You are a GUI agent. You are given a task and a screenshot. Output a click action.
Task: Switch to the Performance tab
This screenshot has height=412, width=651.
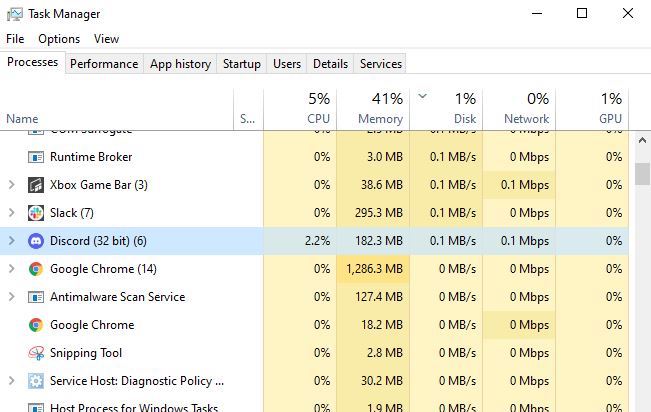104,64
